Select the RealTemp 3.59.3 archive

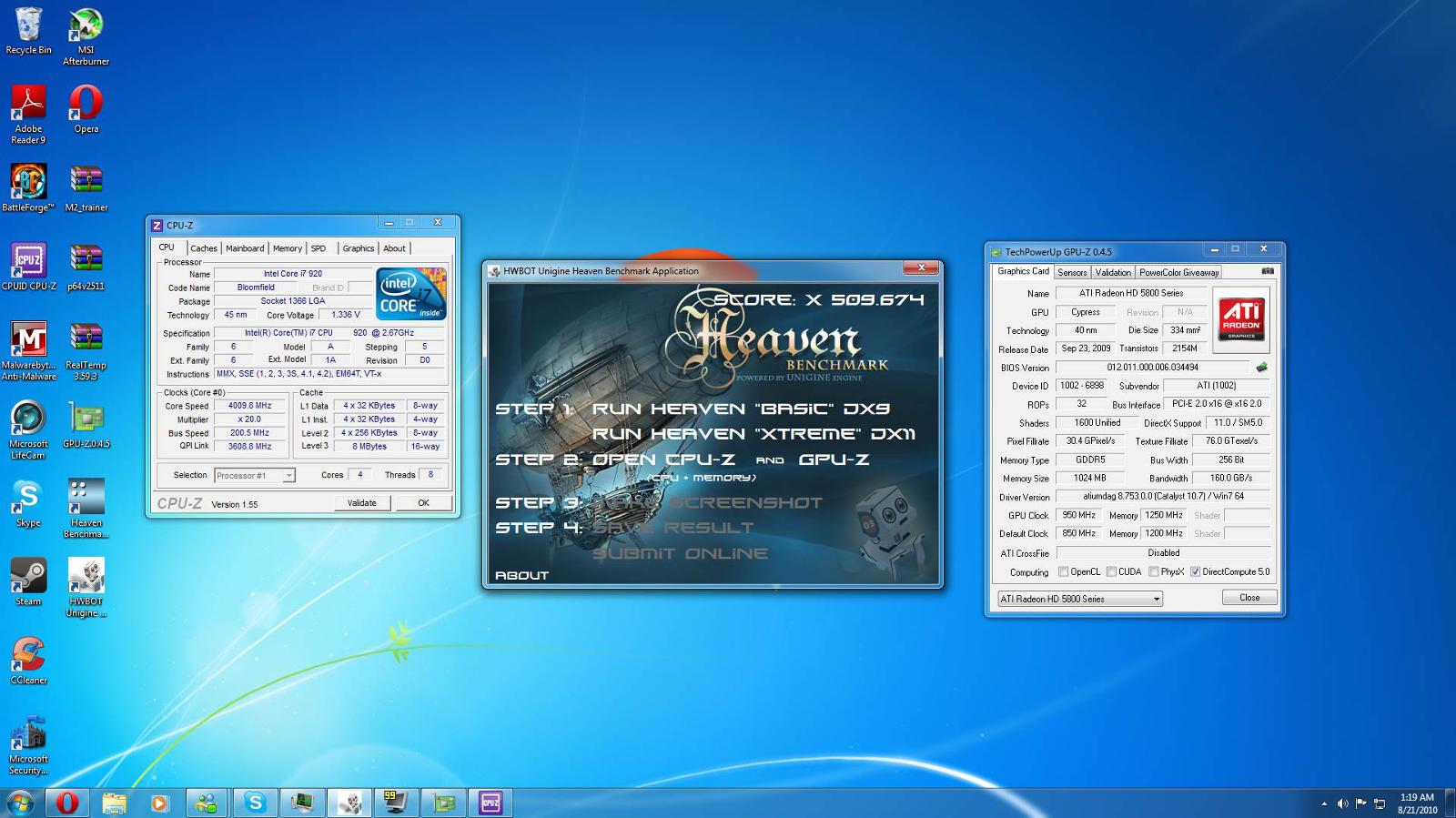[x=86, y=350]
